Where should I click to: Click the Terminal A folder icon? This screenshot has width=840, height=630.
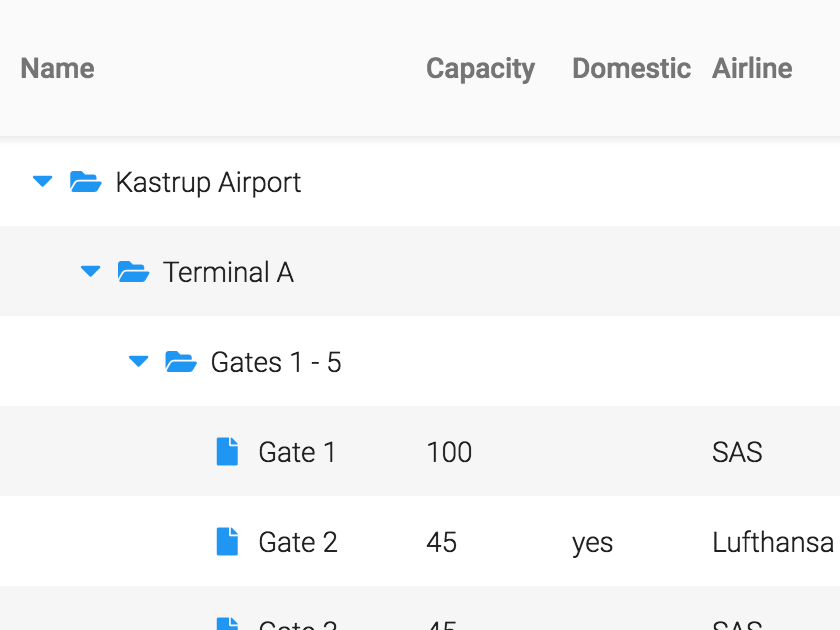133,272
